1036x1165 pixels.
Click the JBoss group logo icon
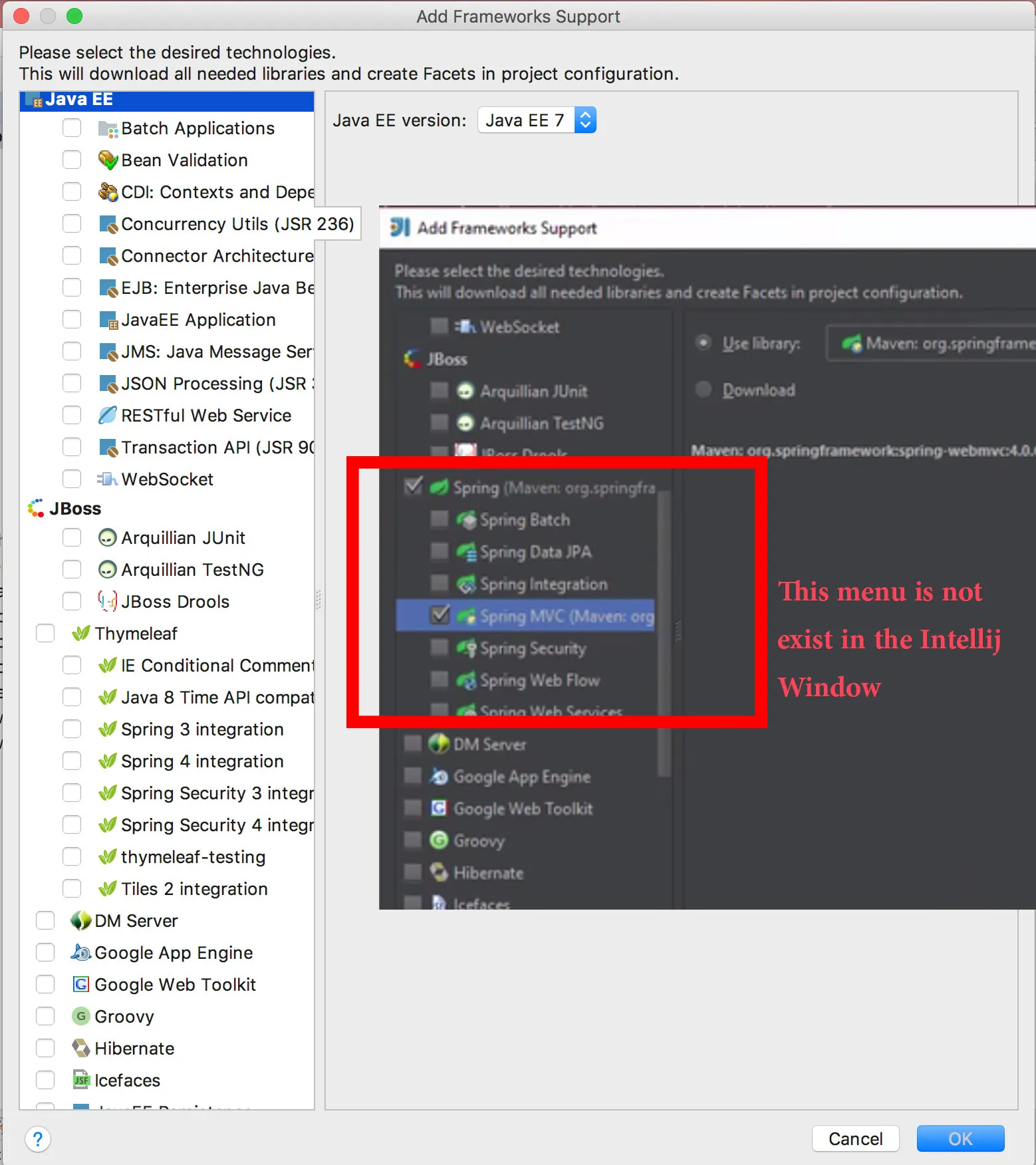36,509
